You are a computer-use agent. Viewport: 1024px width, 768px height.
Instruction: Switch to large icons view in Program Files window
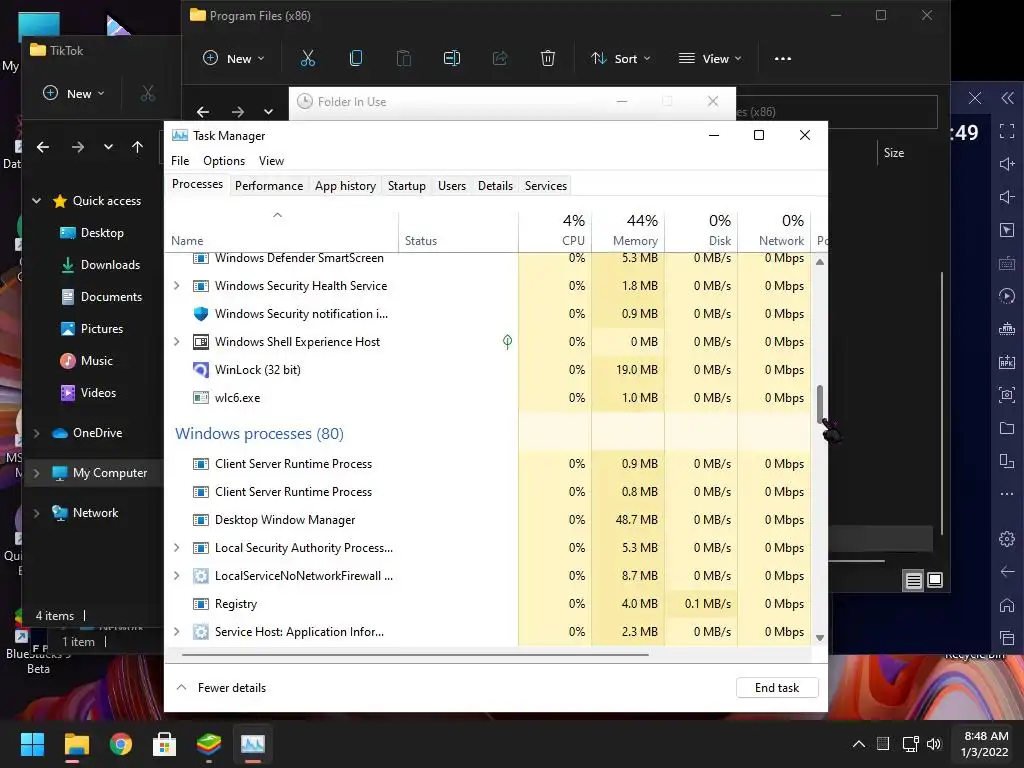coord(935,580)
